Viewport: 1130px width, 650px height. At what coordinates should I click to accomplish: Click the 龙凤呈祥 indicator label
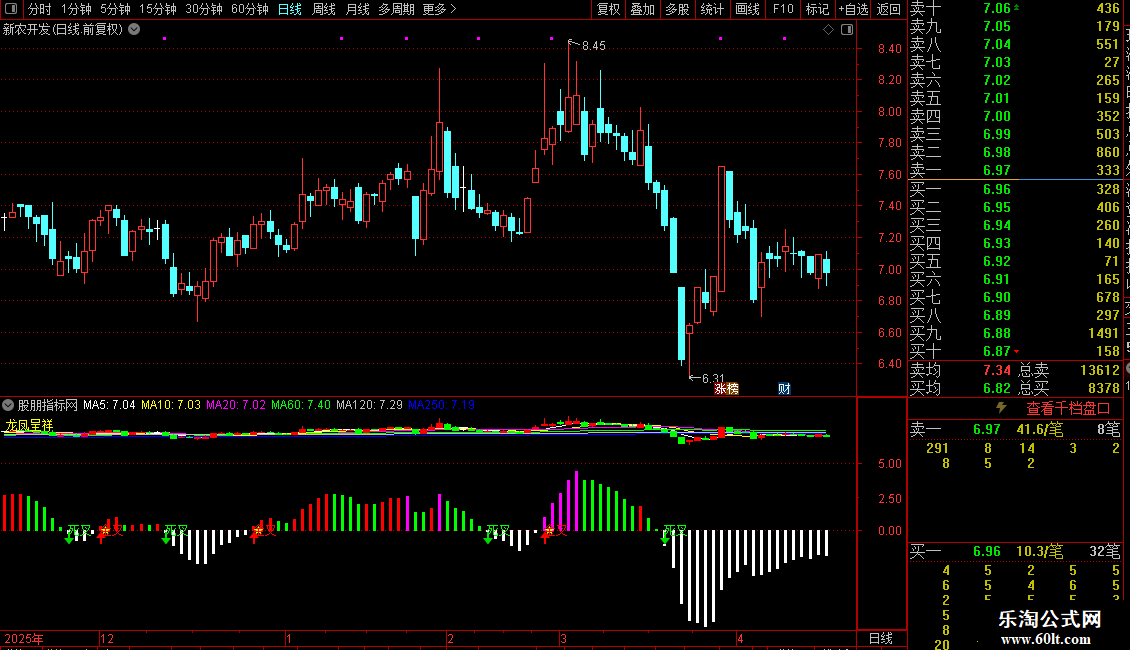(29, 425)
